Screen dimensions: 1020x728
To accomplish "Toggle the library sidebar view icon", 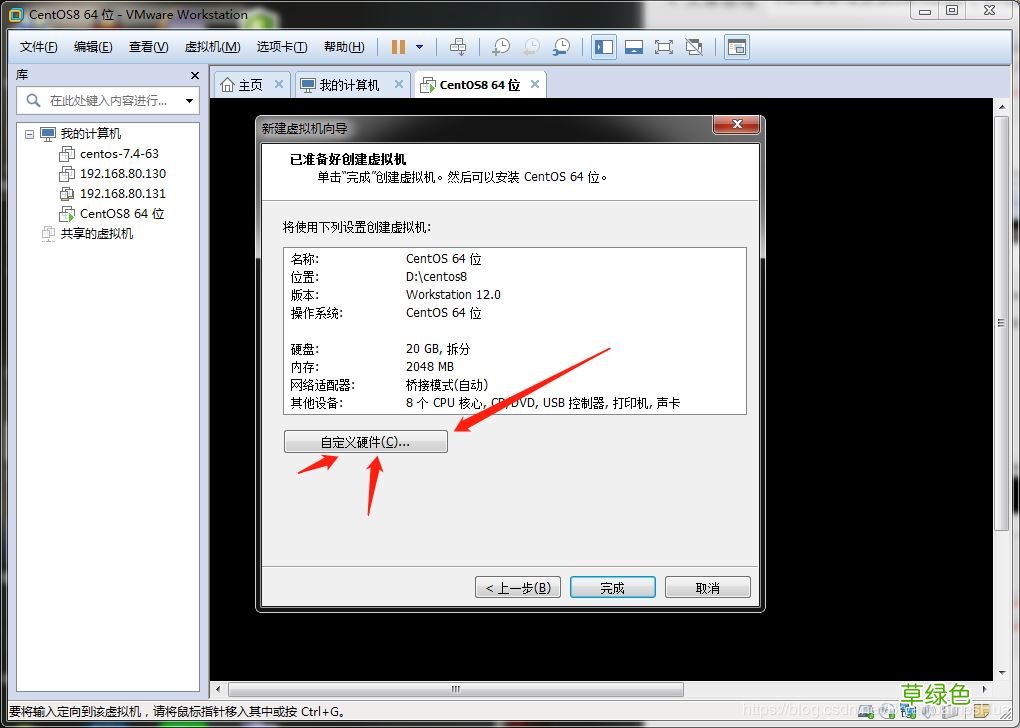I will point(604,47).
